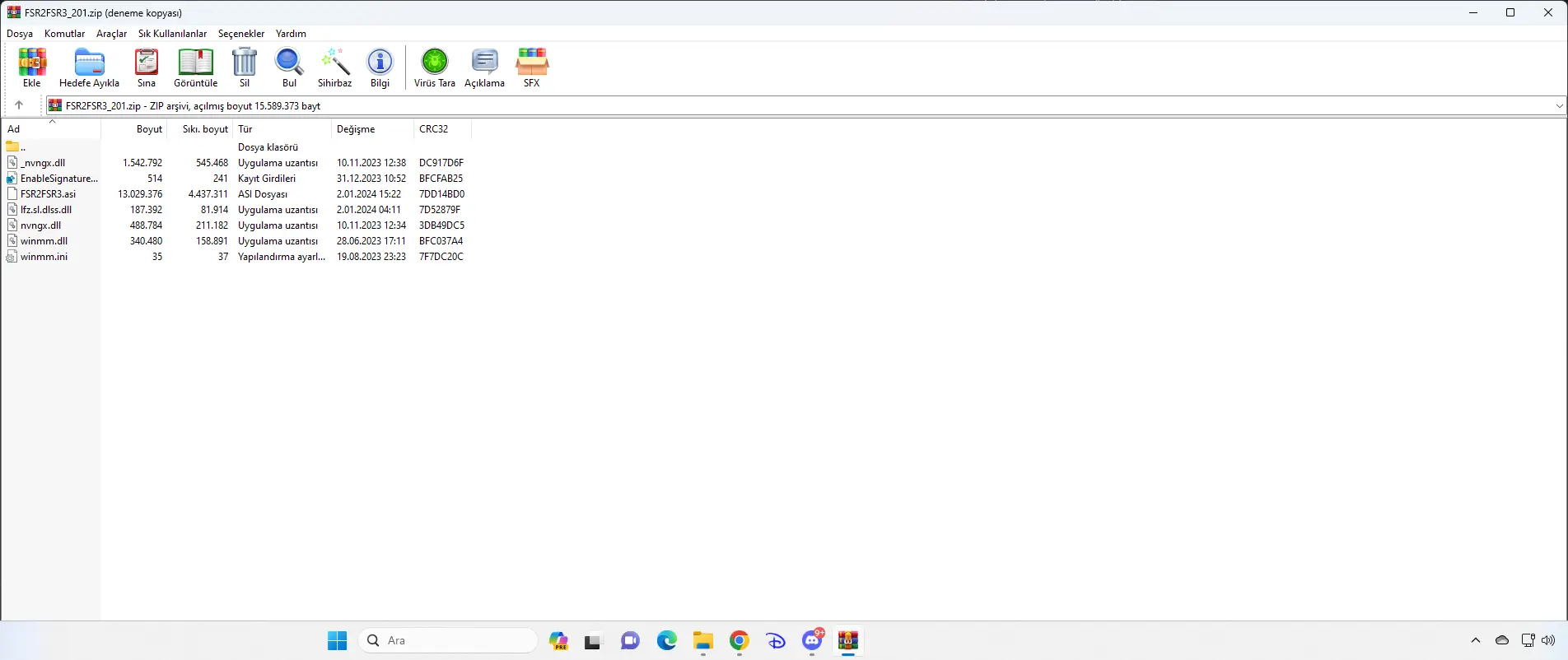Open Copilot from the taskbar
Screen dimensions: 1568x660
[x=558, y=640]
